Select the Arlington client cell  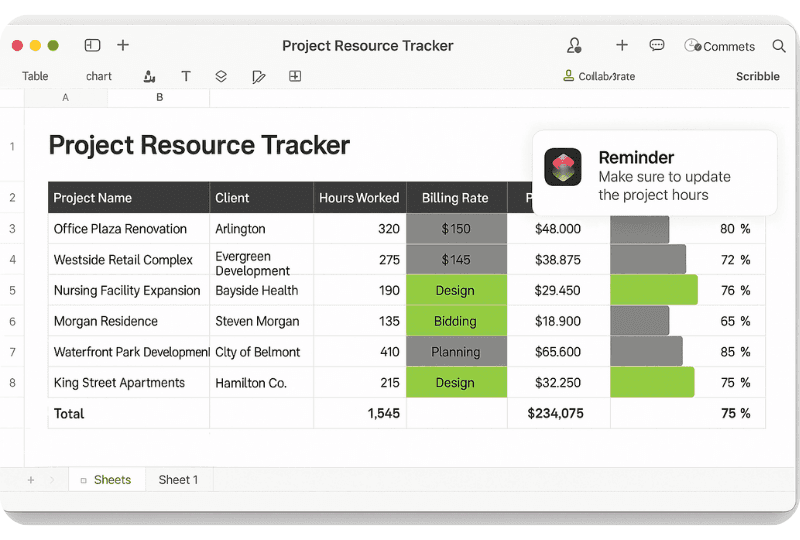click(x=261, y=229)
